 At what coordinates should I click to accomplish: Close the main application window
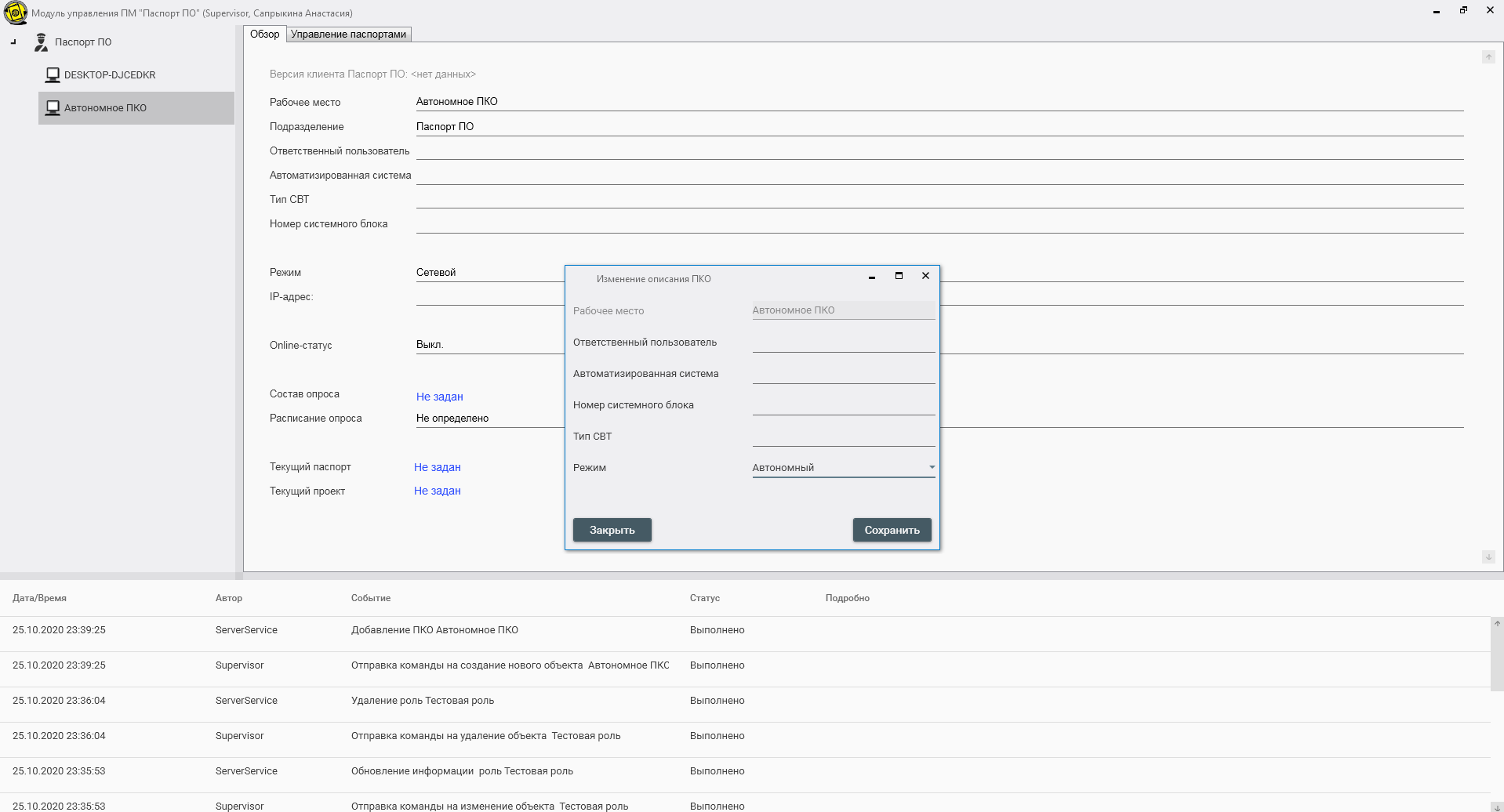(1490, 10)
